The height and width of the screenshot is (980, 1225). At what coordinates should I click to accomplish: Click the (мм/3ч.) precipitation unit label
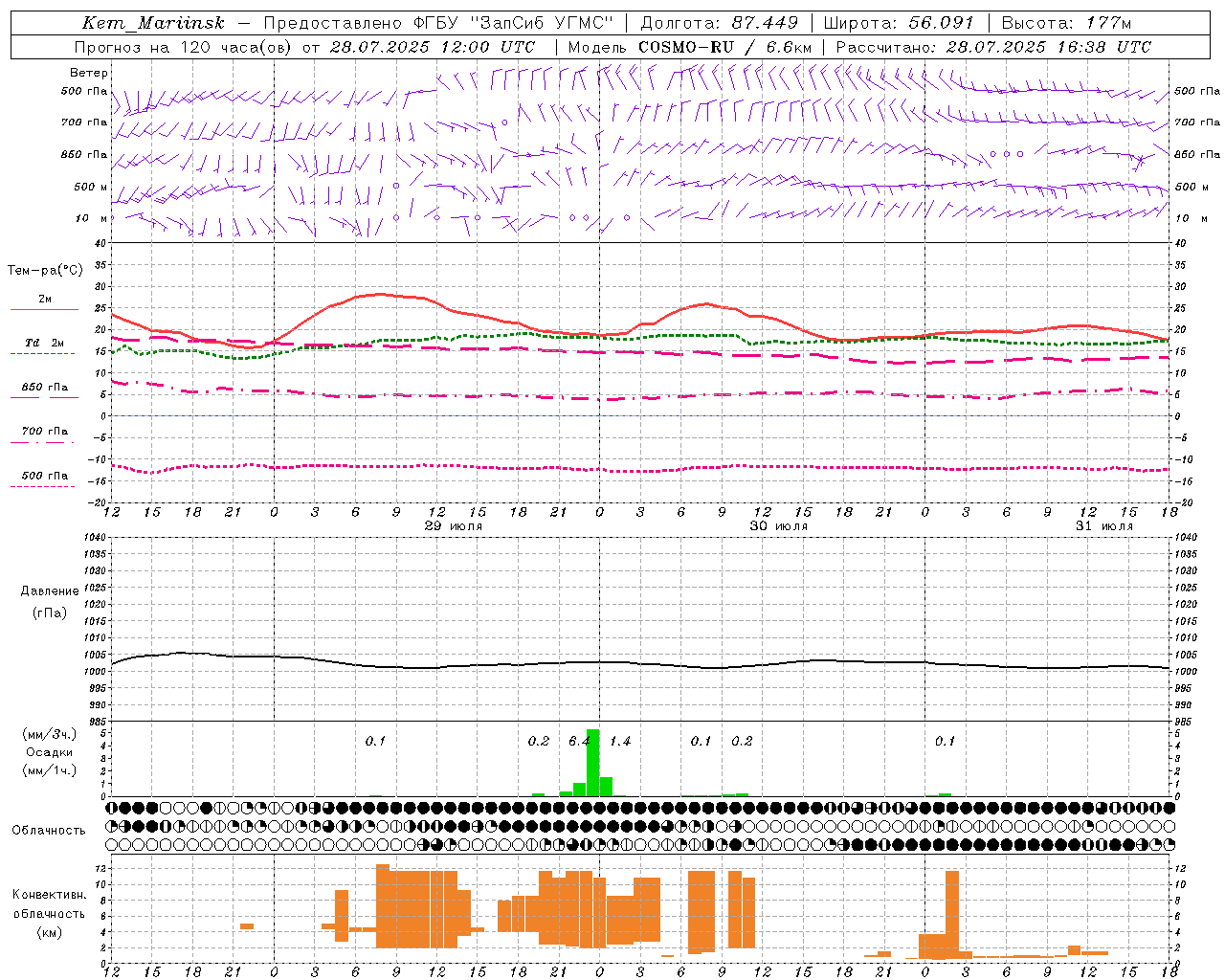pyautogui.click(x=50, y=734)
